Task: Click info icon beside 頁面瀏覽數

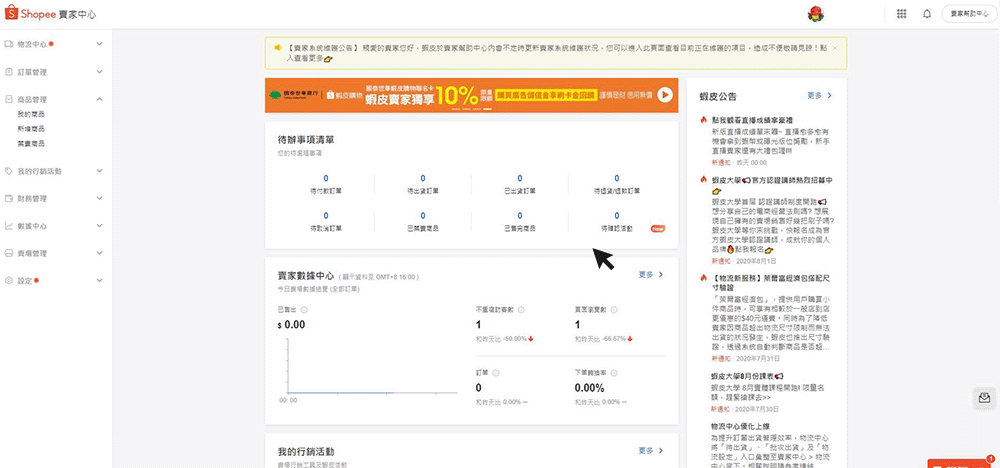Action: [x=614, y=310]
